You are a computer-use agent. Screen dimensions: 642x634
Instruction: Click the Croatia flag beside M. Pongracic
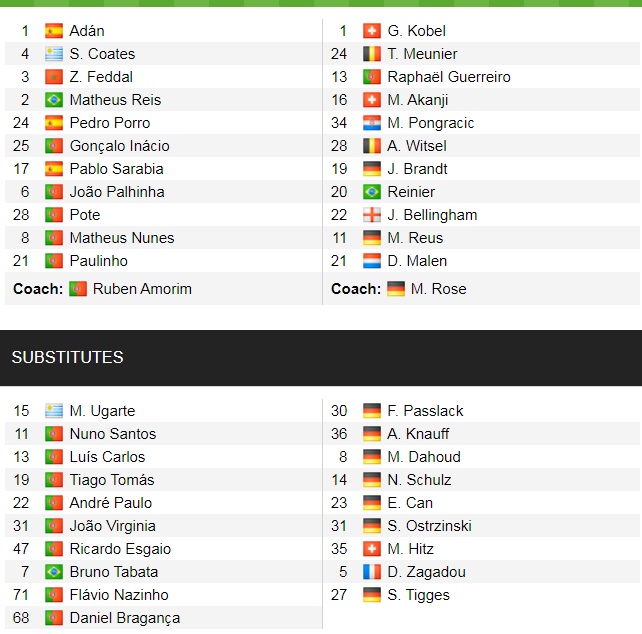(372, 123)
